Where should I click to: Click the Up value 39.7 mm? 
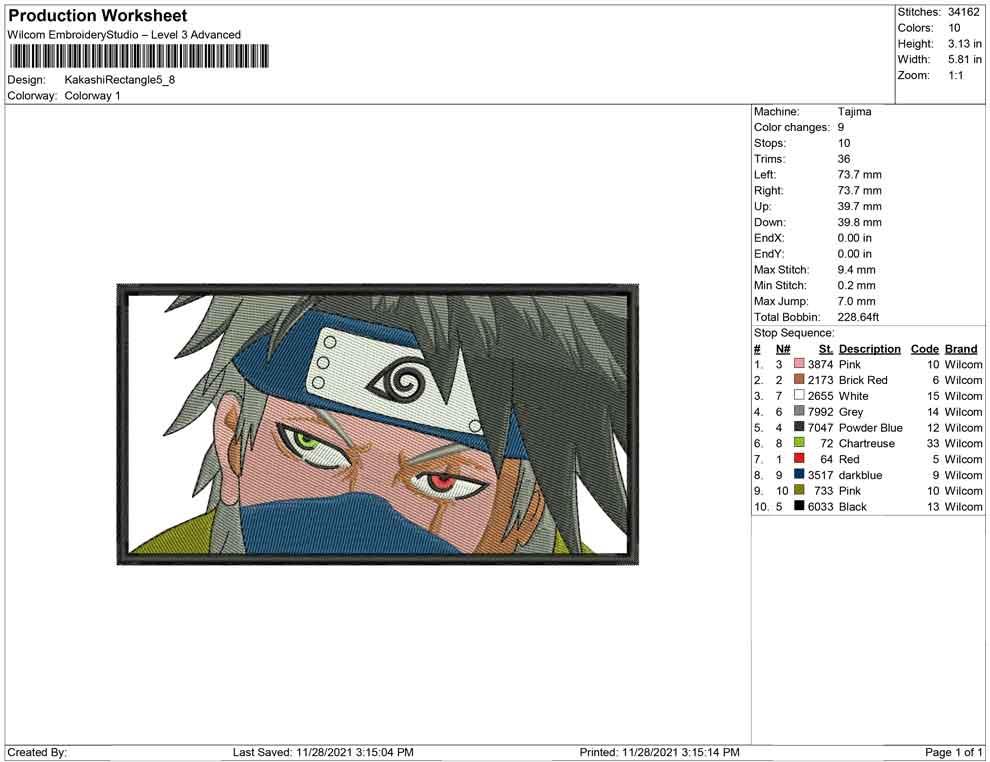tap(859, 206)
